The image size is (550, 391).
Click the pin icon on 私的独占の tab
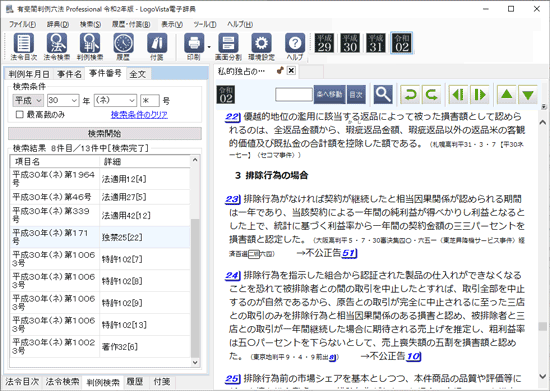point(280,70)
